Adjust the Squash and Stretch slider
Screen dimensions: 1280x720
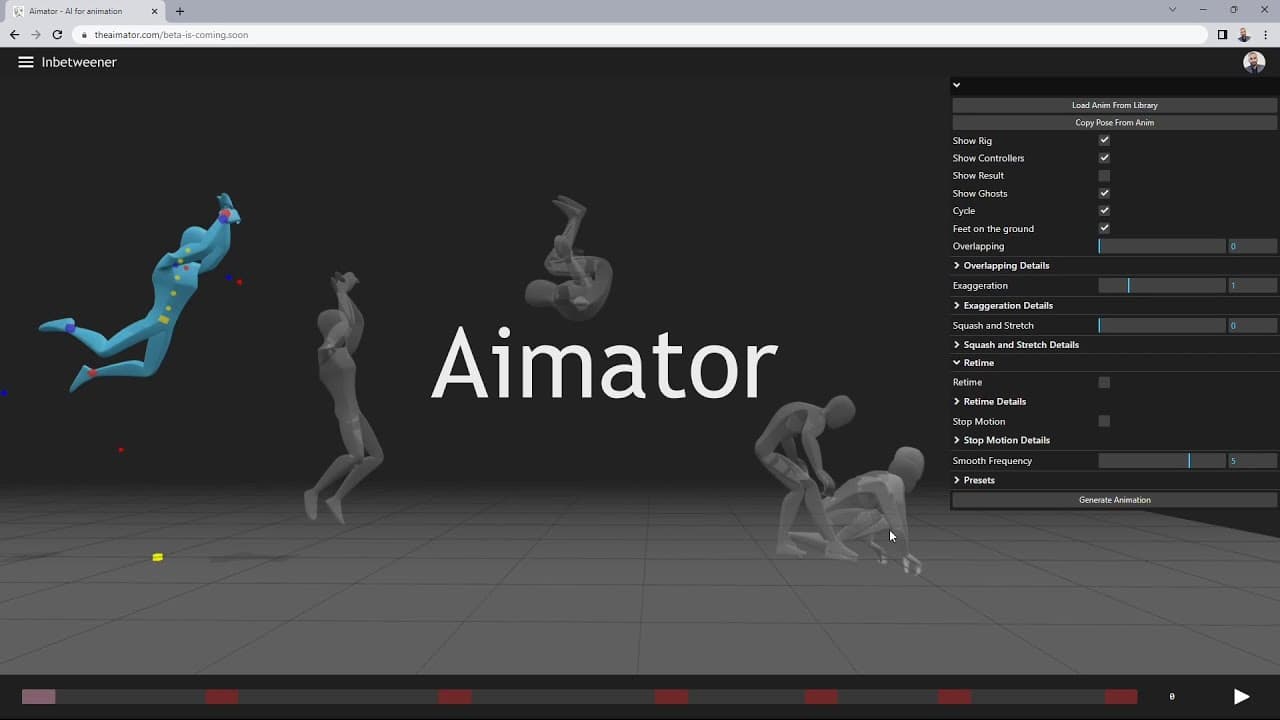point(1161,325)
